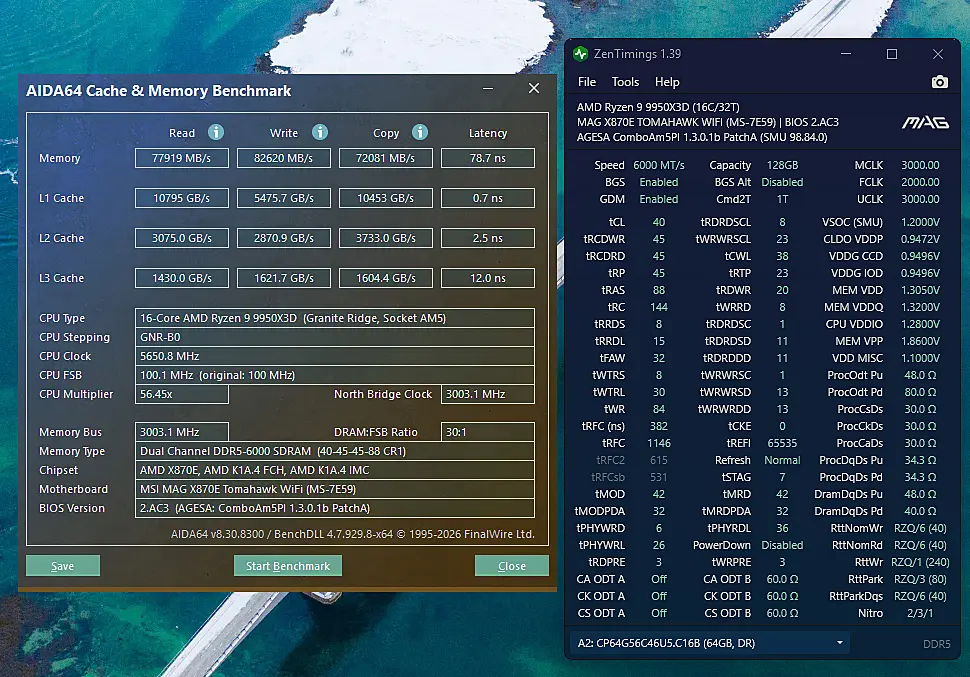The height and width of the screenshot is (677, 970).
Task: Click the Save button in AIDA64
Action: 62,566
